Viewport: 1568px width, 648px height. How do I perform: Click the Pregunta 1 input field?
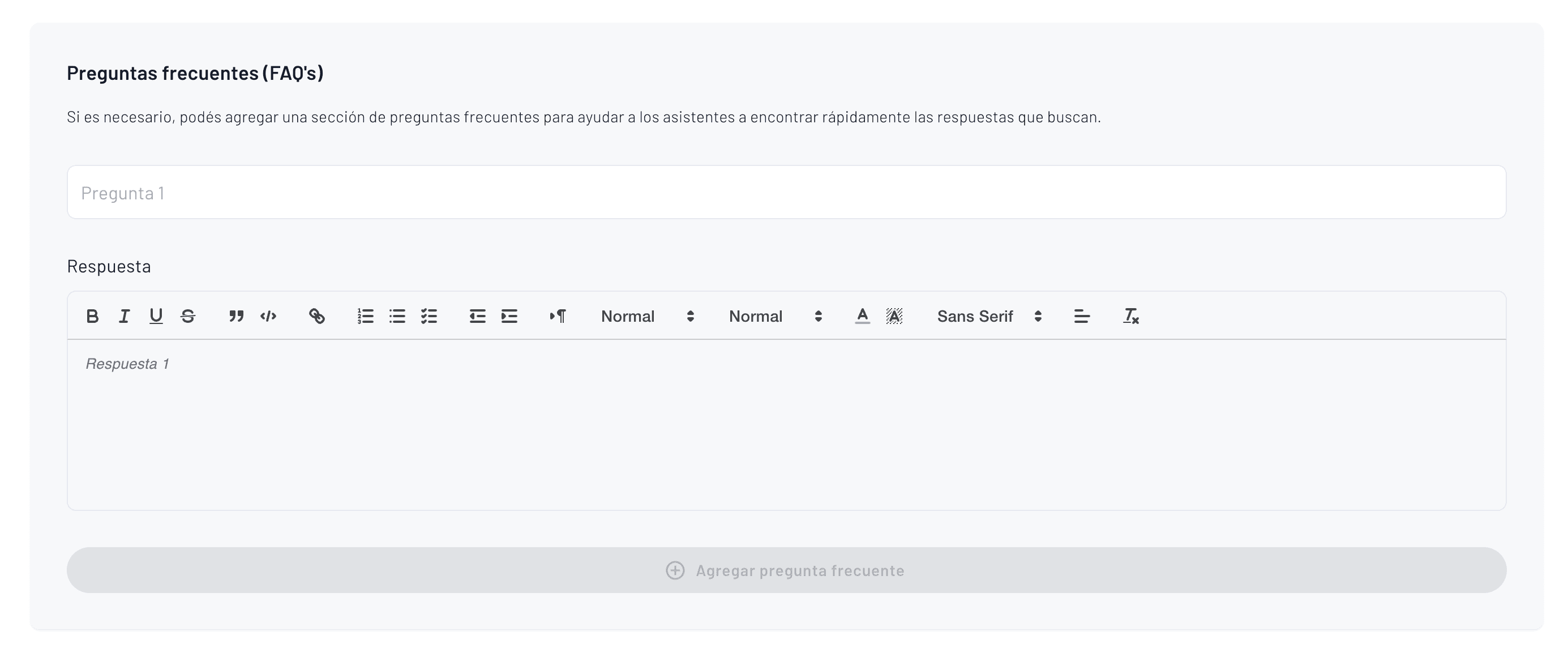[784, 192]
